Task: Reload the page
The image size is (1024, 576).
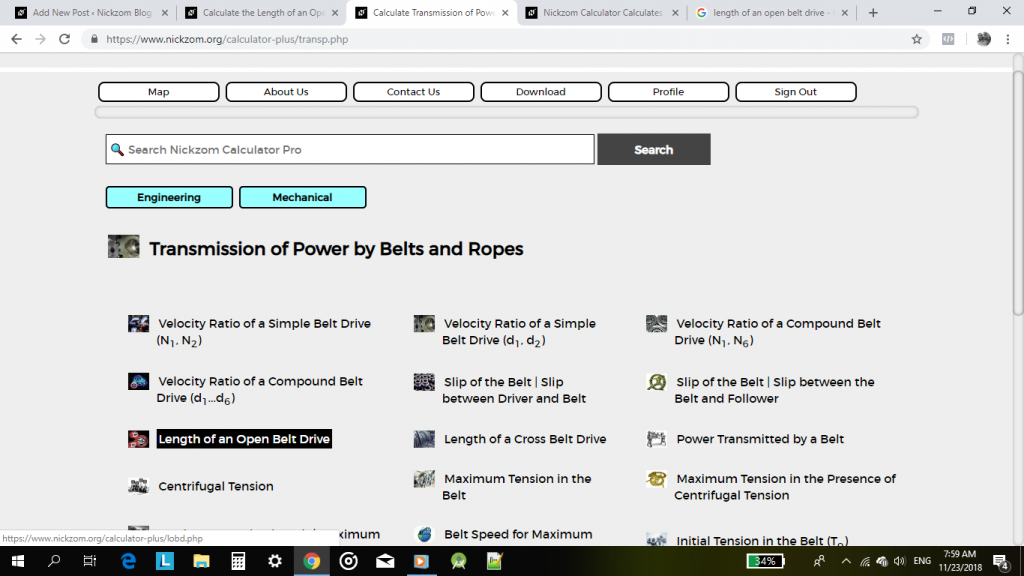Action: [64, 39]
